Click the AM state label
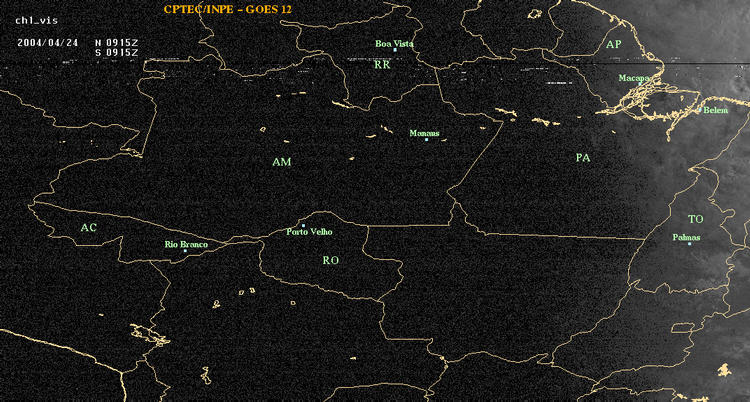 click(x=282, y=162)
